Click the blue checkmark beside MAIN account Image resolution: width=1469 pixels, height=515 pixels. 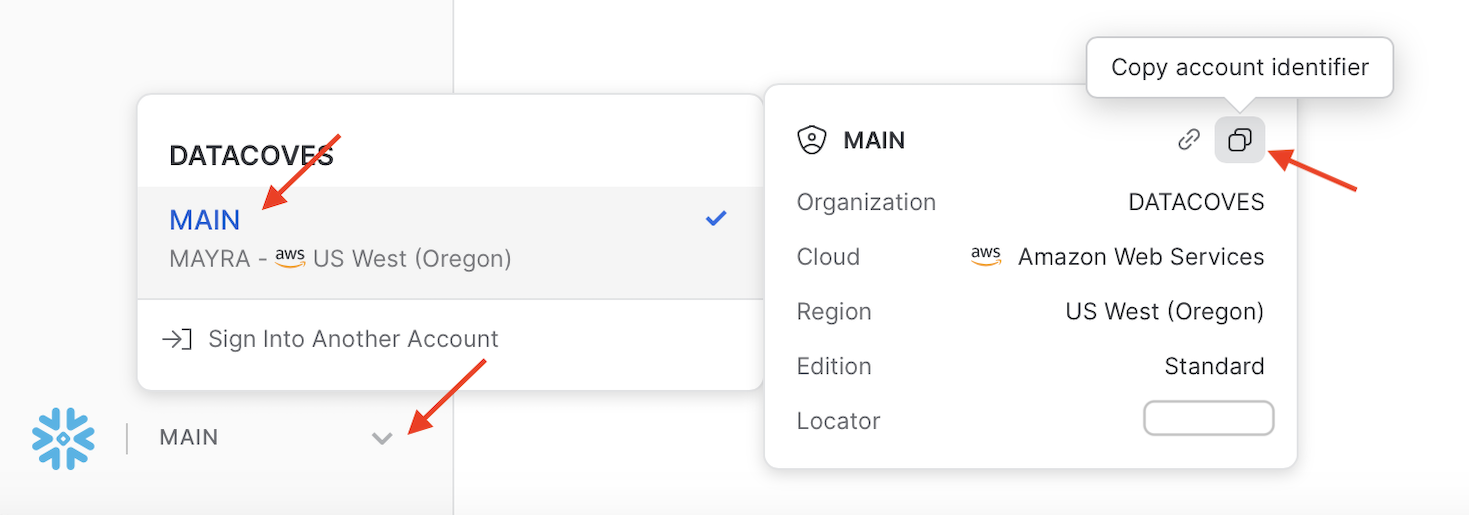coord(716,218)
